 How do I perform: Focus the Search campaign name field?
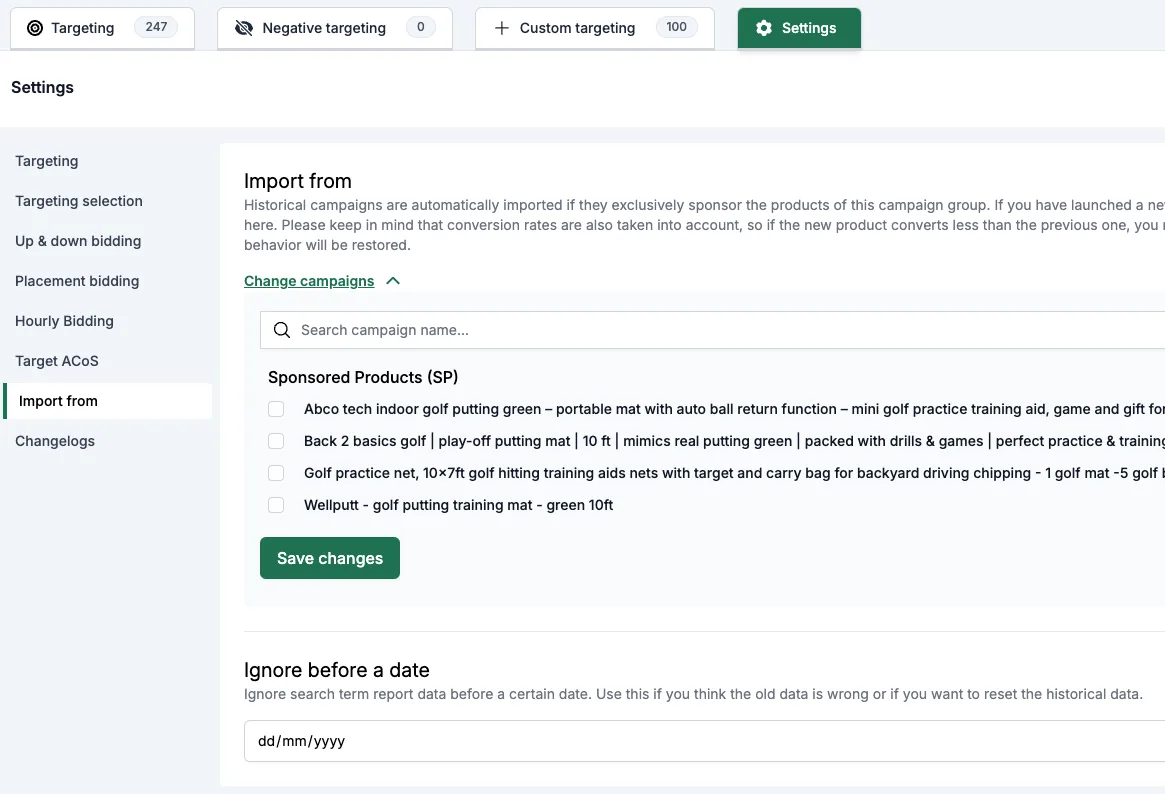713,330
